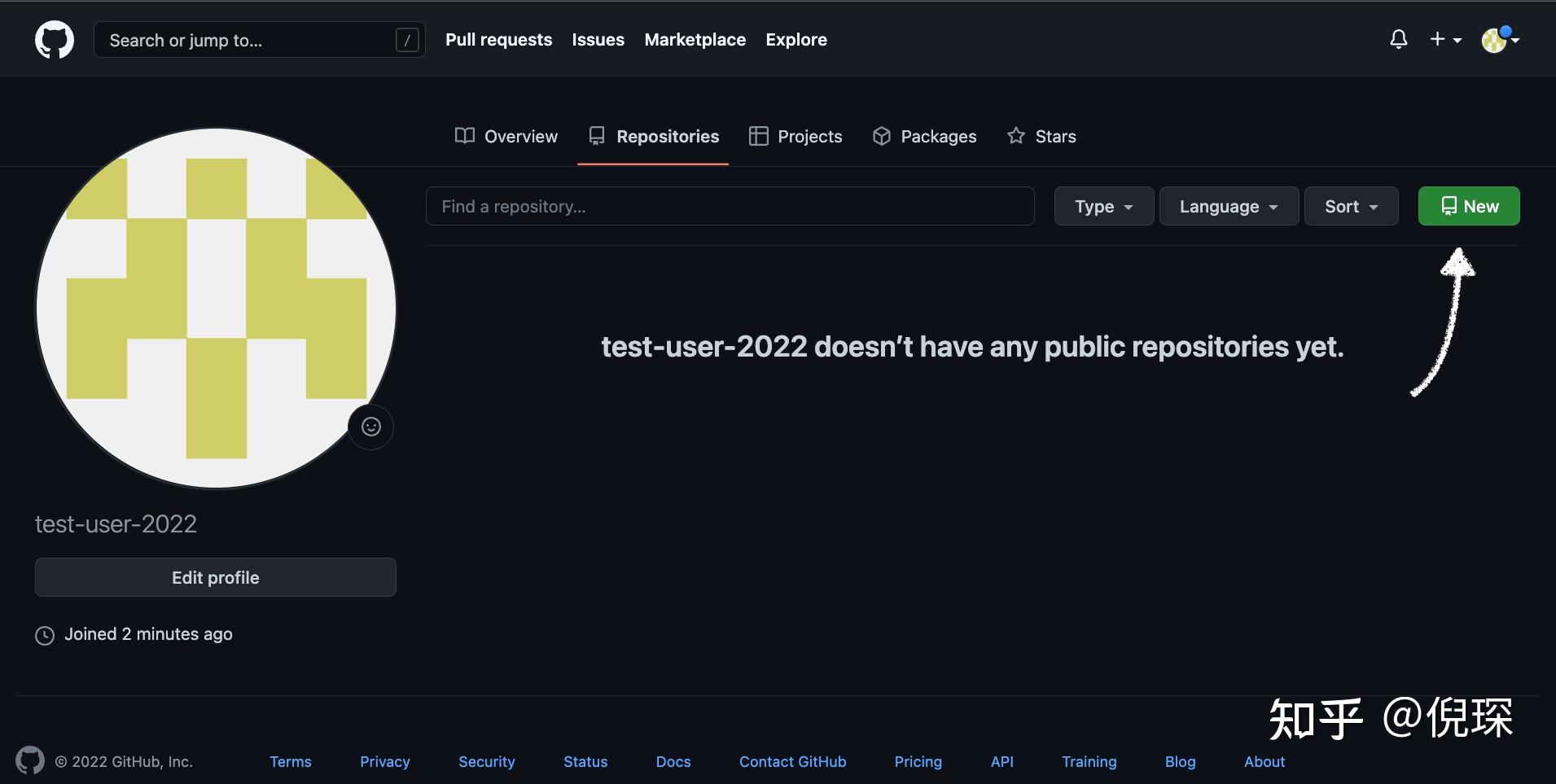Click the Edit profile button
1556x784 pixels.
pos(216,577)
